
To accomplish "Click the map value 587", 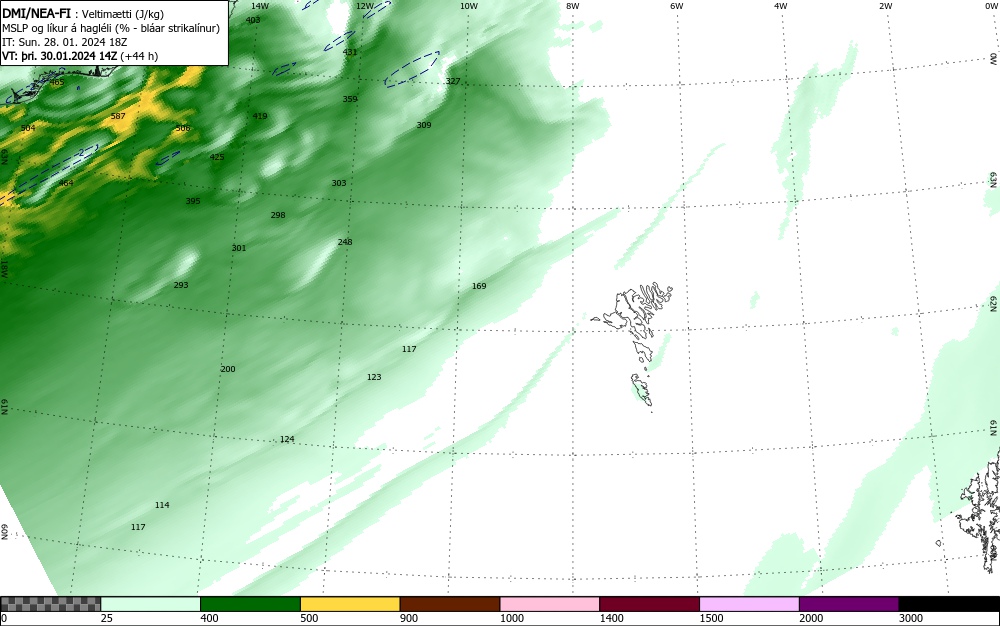I will pyautogui.click(x=118, y=116).
